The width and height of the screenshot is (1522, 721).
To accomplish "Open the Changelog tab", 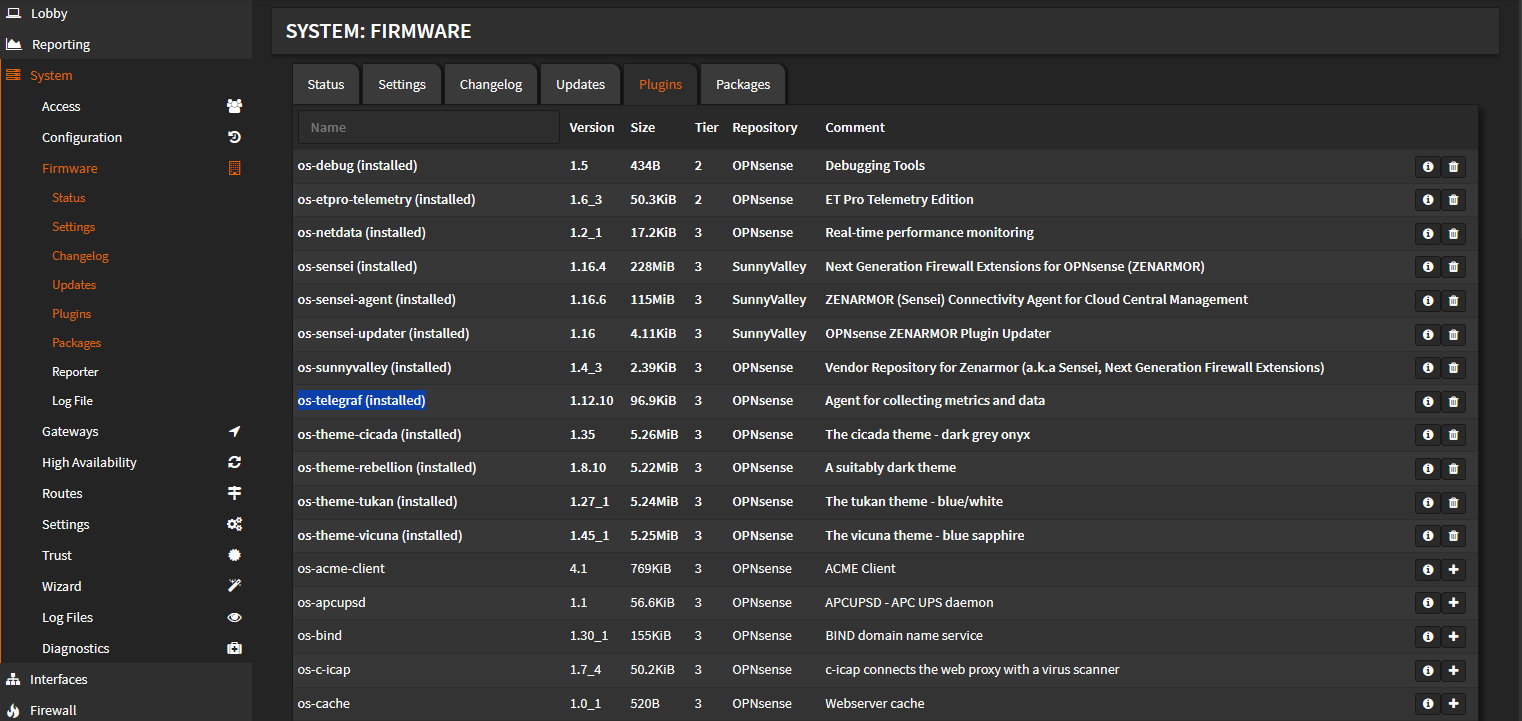I will (491, 84).
